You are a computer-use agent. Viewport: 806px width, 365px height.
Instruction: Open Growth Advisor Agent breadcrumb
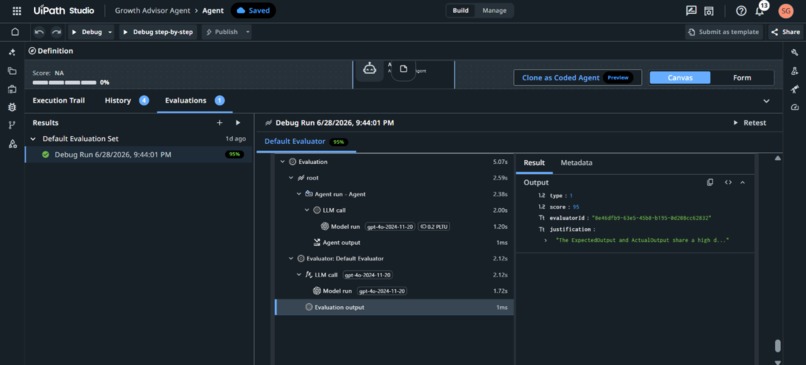(152, 11)
